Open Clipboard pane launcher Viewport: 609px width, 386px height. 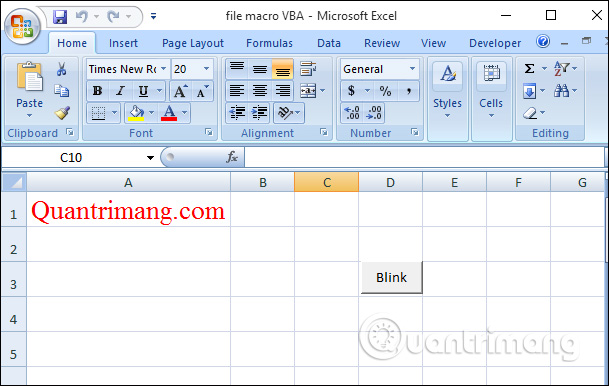(x=70, y=132)
